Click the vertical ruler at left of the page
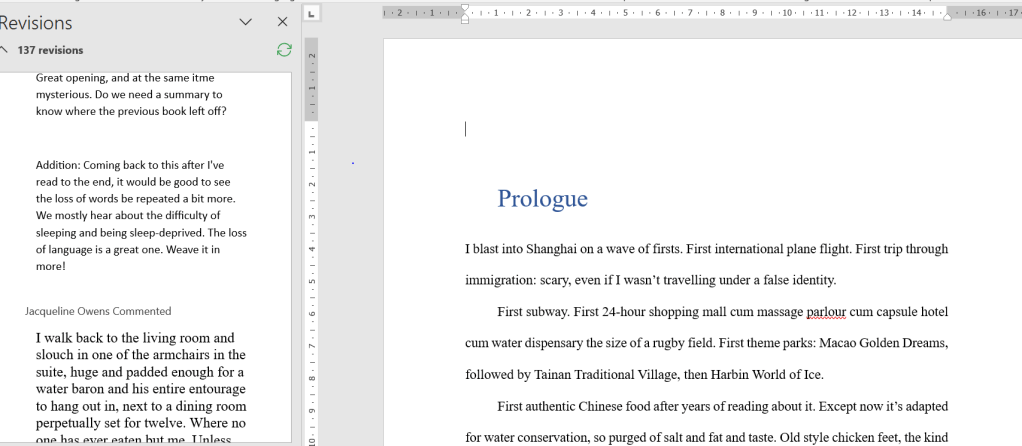 pos(312,250)
